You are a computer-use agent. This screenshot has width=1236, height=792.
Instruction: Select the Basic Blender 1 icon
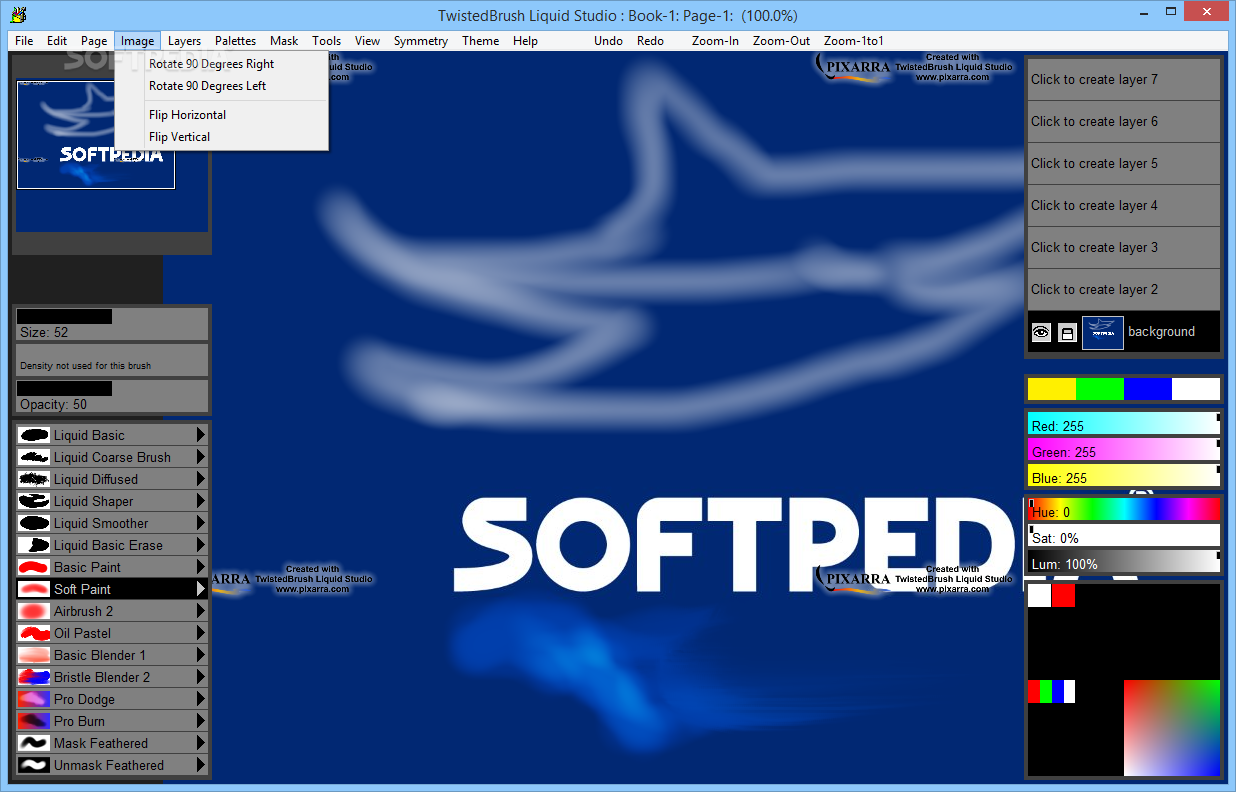click(34, 655)
